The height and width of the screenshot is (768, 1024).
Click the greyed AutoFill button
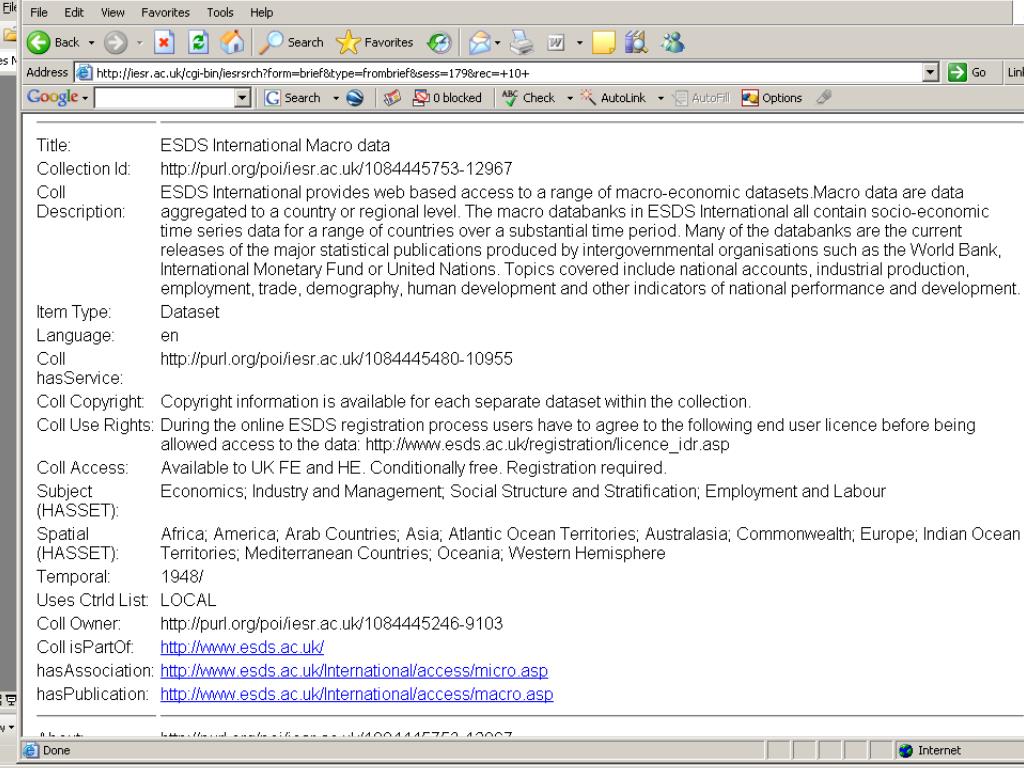[x=701, y=98]
